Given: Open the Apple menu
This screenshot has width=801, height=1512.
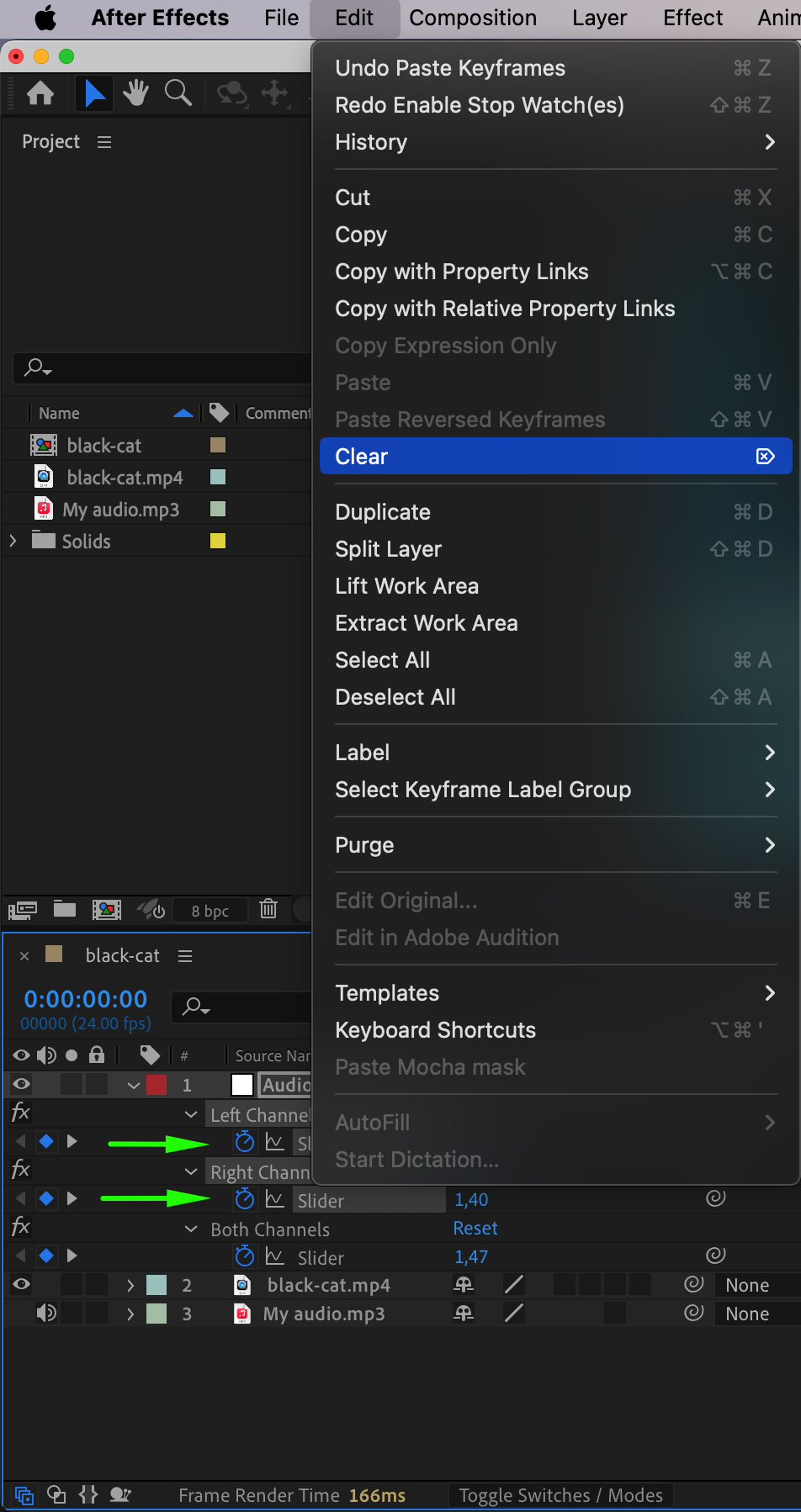Looking at the screenshot, I should click(x=45, y=18).
